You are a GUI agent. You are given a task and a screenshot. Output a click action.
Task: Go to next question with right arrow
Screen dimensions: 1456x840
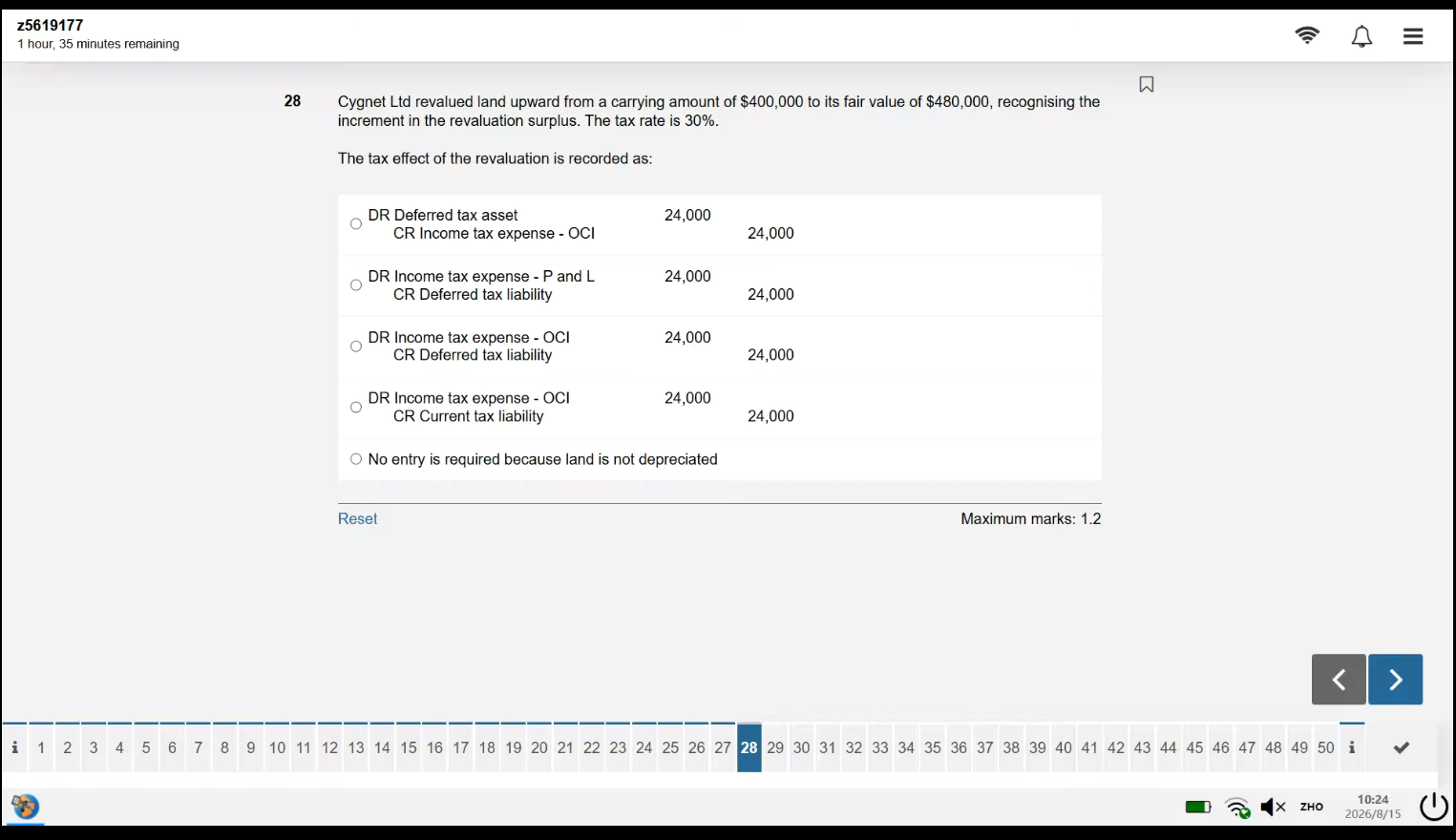point(1395,680)
